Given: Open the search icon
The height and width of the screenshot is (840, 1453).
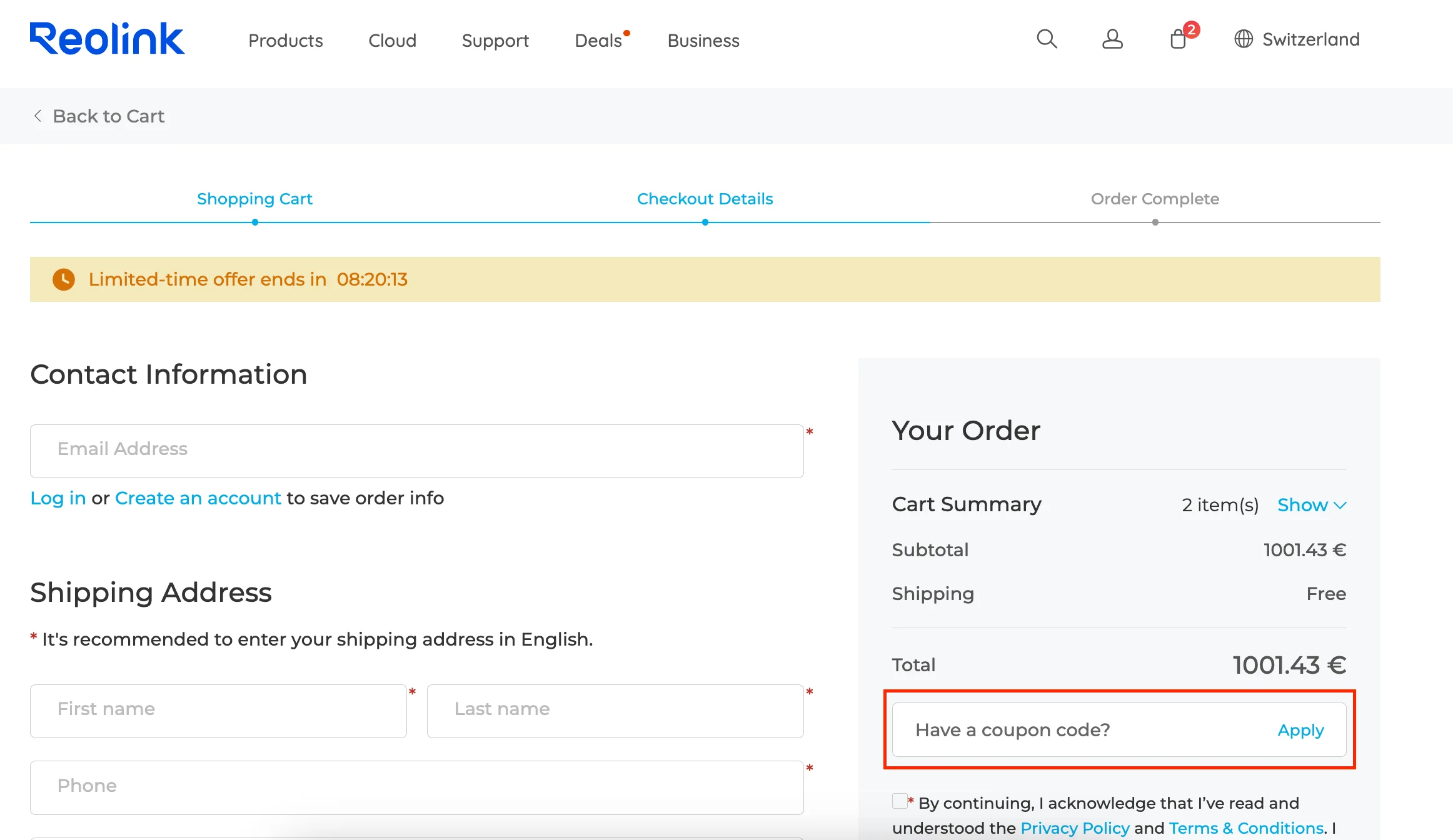Looking at the screenshot, I should pos(1047,39).
